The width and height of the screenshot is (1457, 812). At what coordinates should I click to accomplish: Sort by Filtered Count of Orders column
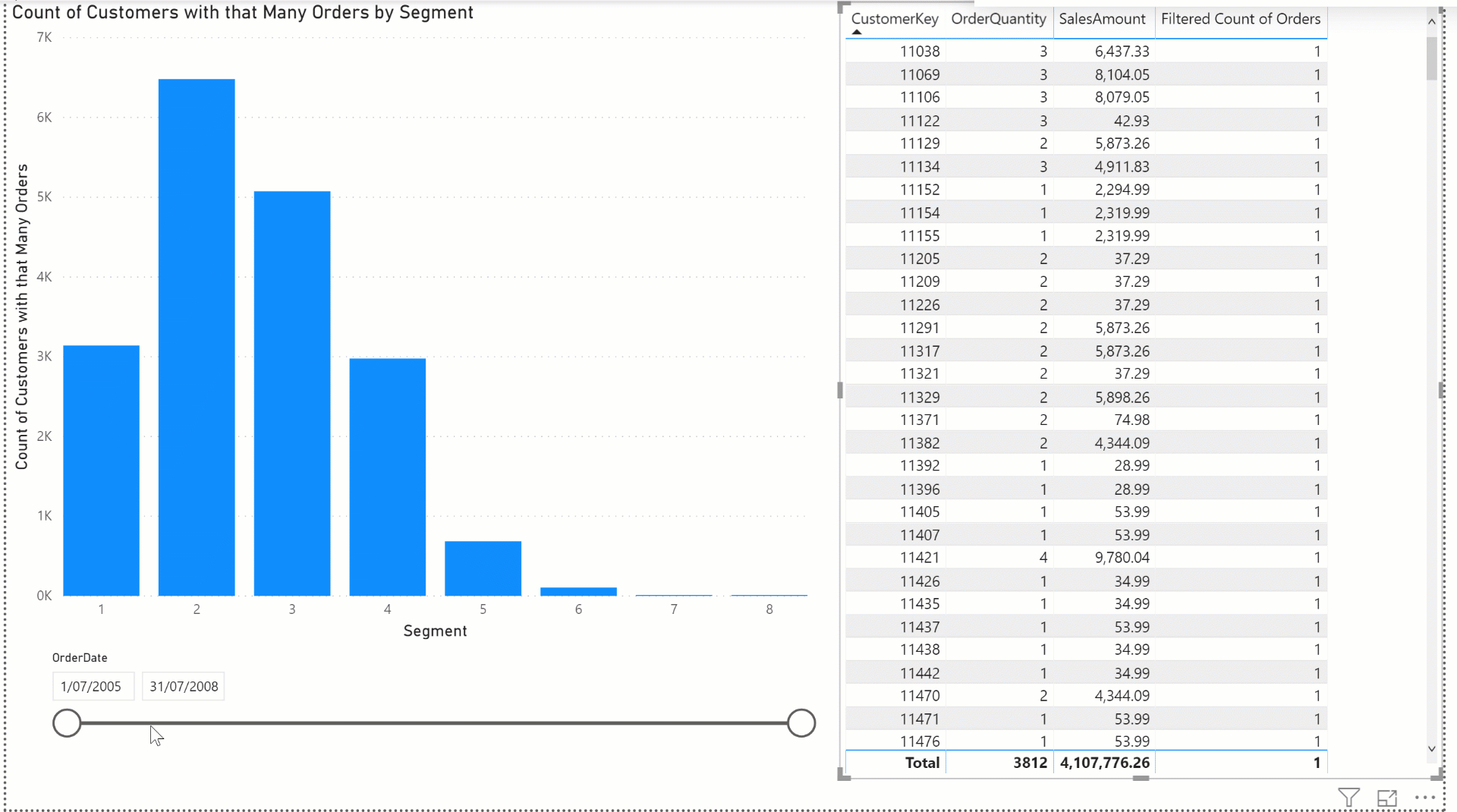pyautogui.click(x=1241, y=18)
